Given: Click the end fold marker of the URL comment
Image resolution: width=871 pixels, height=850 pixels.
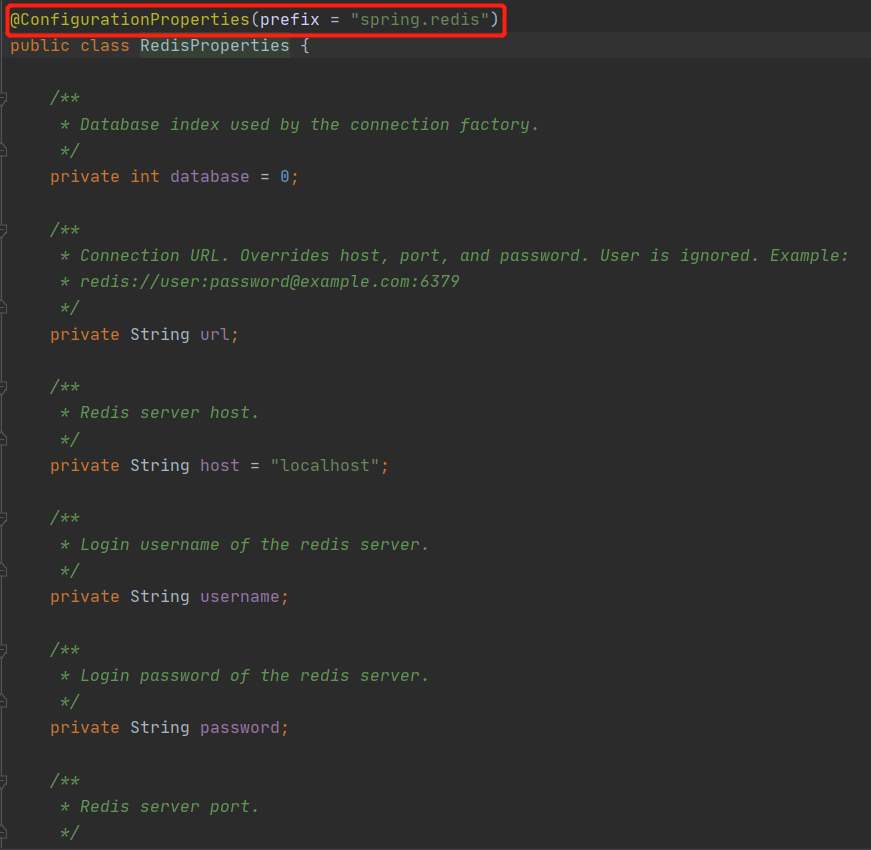Looking at the screenshot, I should (x=3, y=308).
